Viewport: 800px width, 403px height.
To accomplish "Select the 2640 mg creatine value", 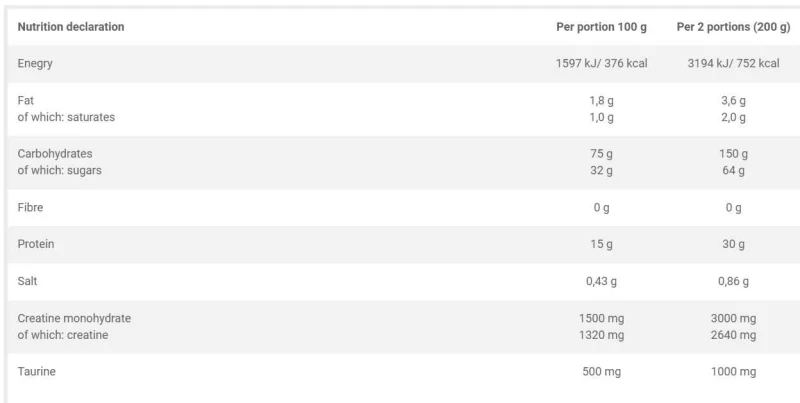I will [x=733, y=335].
